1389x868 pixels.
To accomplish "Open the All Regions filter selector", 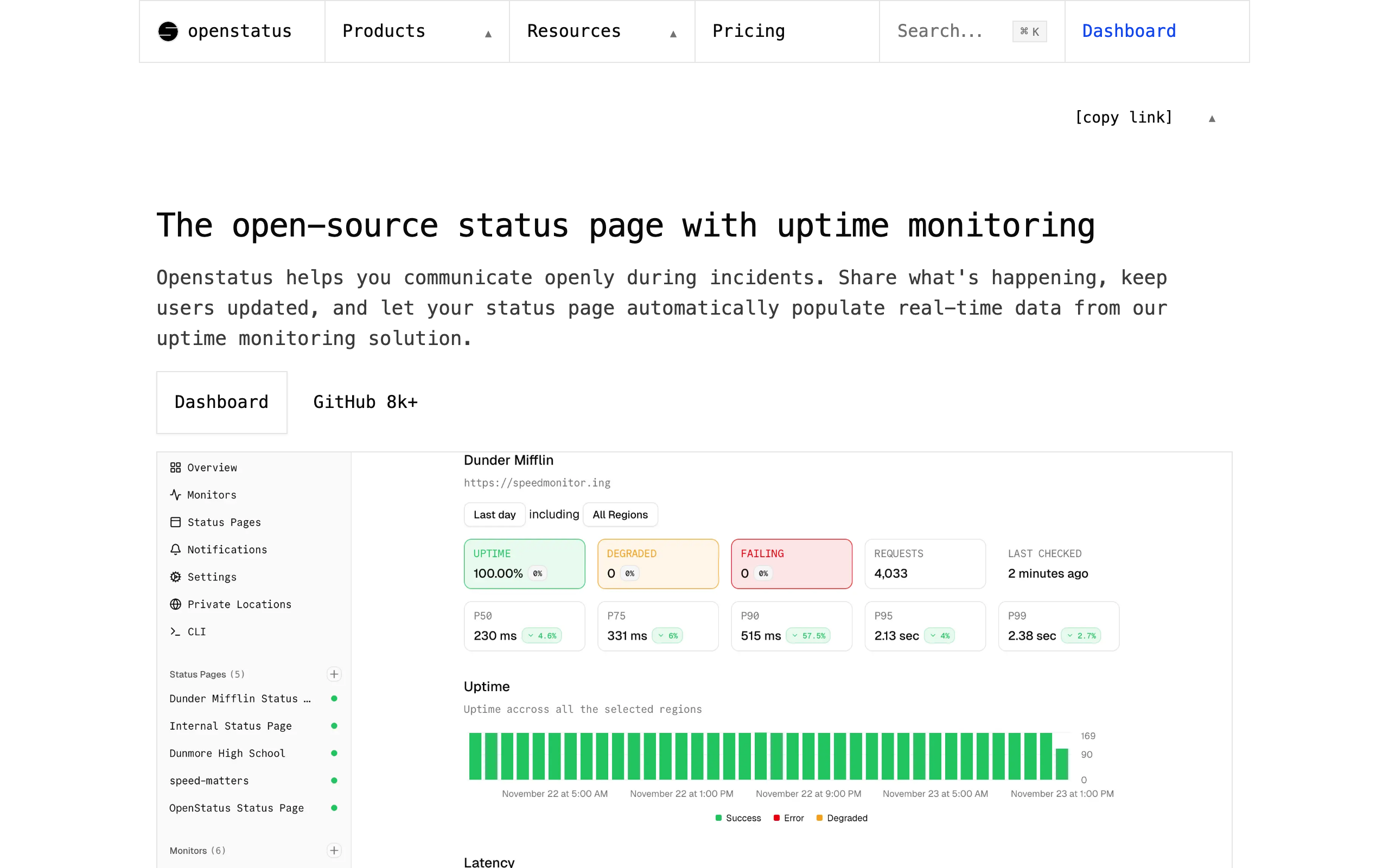I will click(620, 514).
